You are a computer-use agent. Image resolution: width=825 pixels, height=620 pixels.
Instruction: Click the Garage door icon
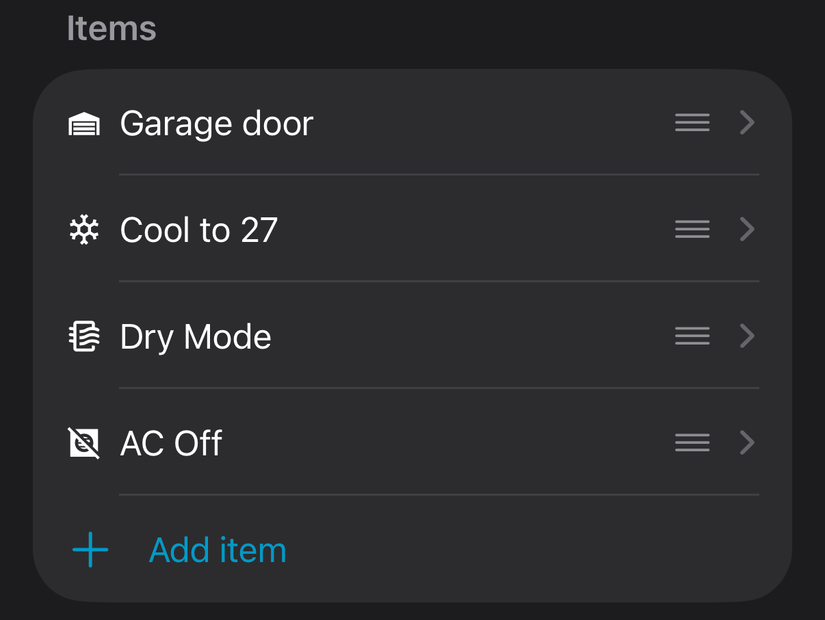pos(84,123)
